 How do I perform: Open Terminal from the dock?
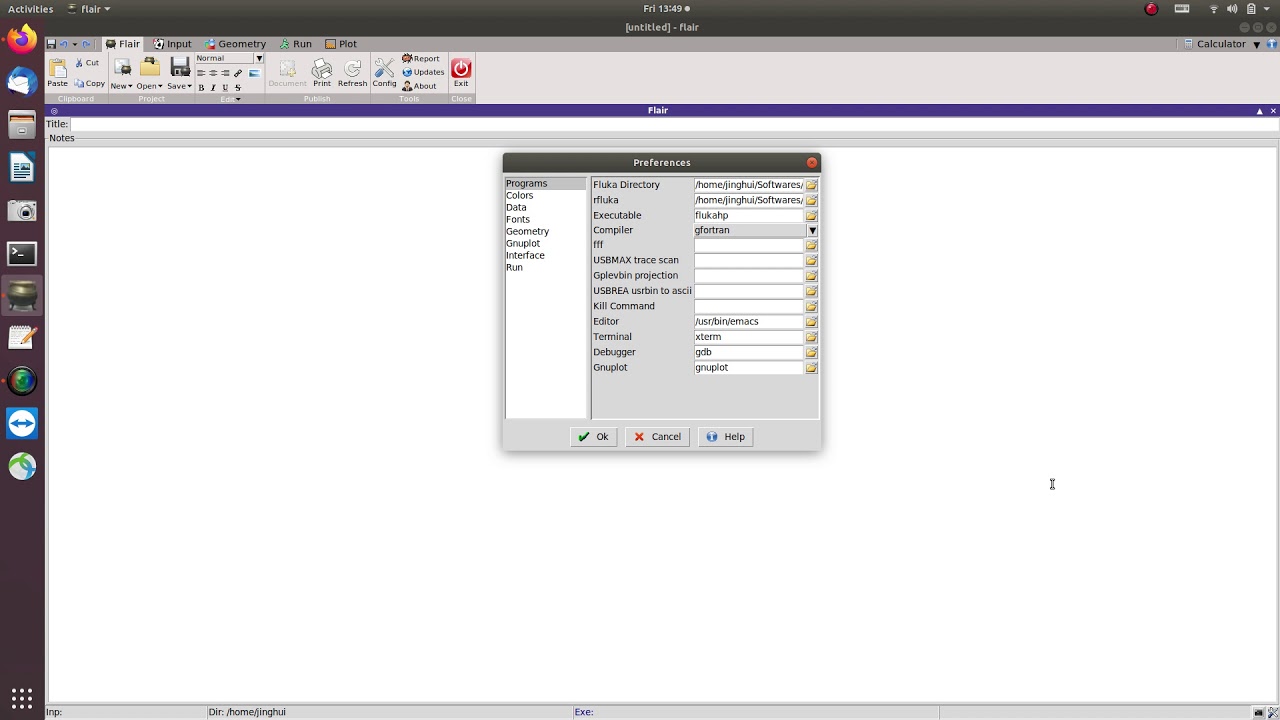(x=22, y=254)
